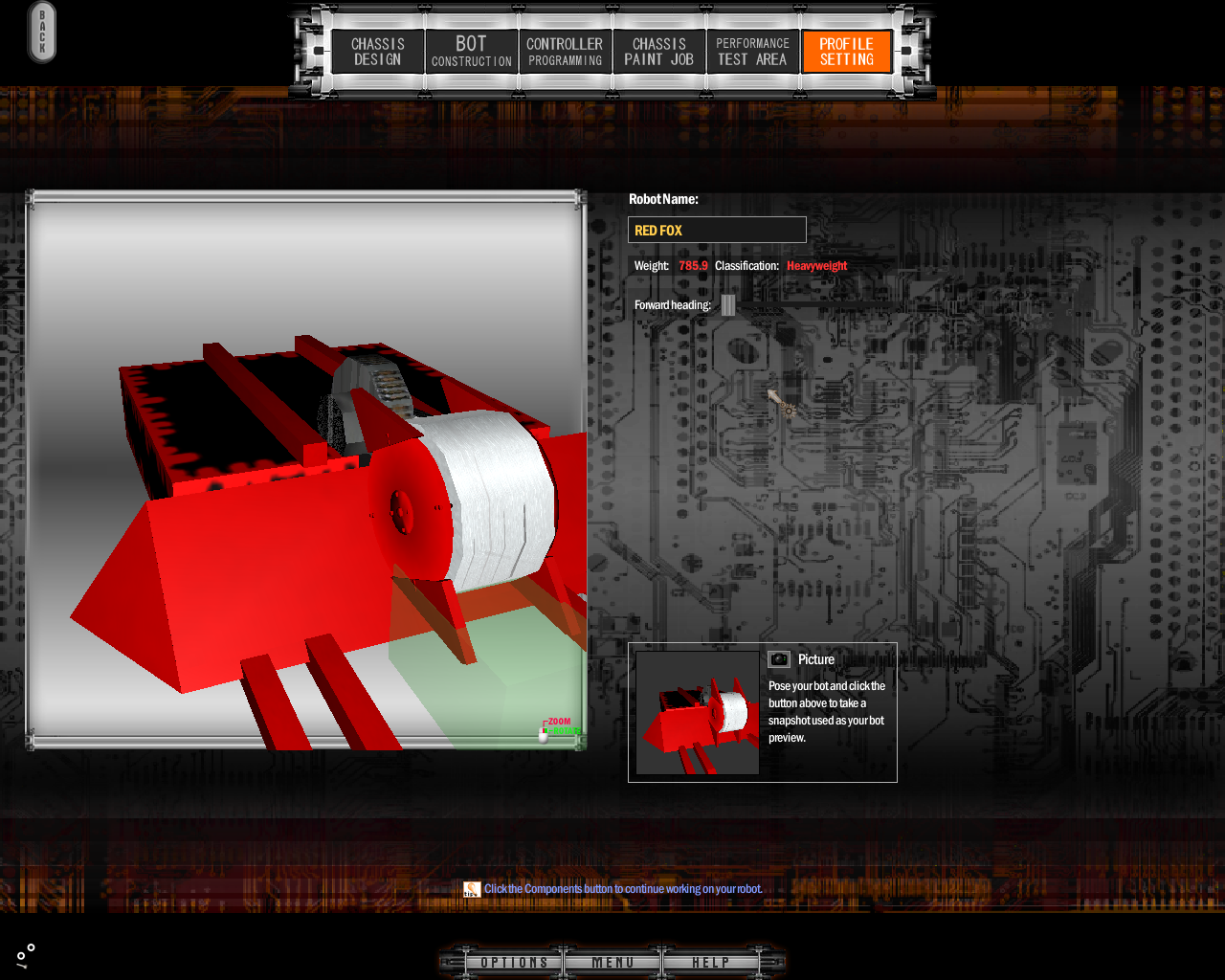Go to the Controller Programming tab

point(565,52)
